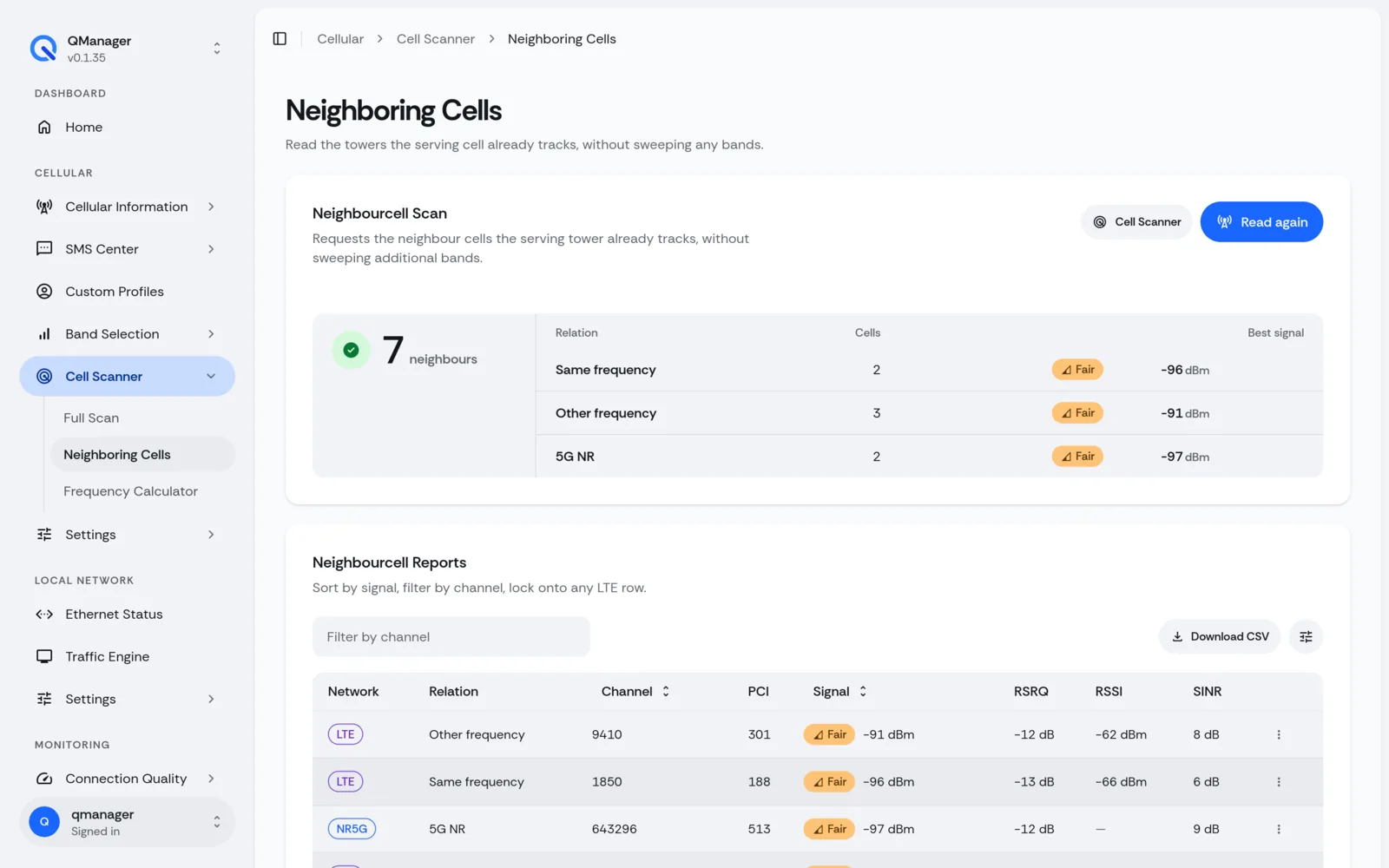Click the Connection Quality gauge icon
This screenshot has height=868, width=1389.
(44, 779)
